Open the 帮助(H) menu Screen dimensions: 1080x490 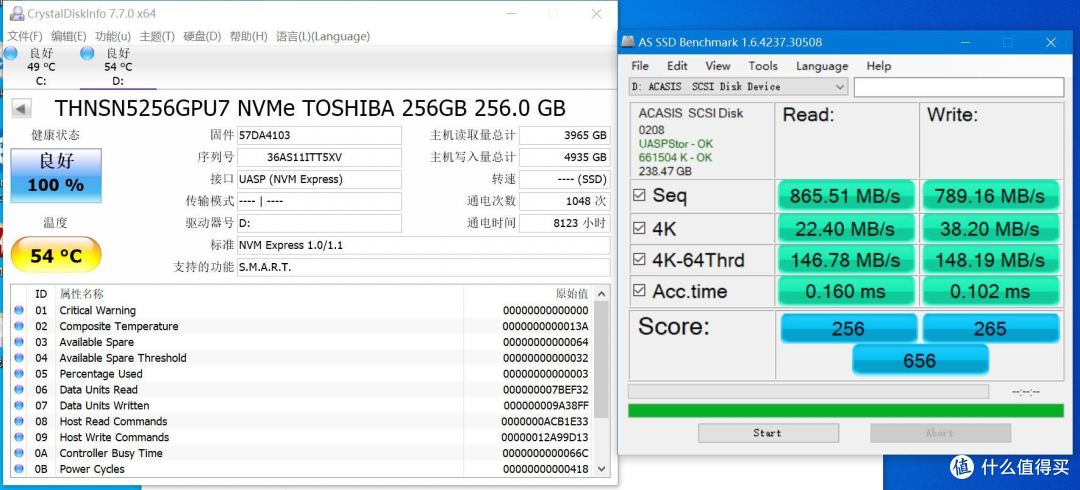pyautogui.click(x=248, y=37)
